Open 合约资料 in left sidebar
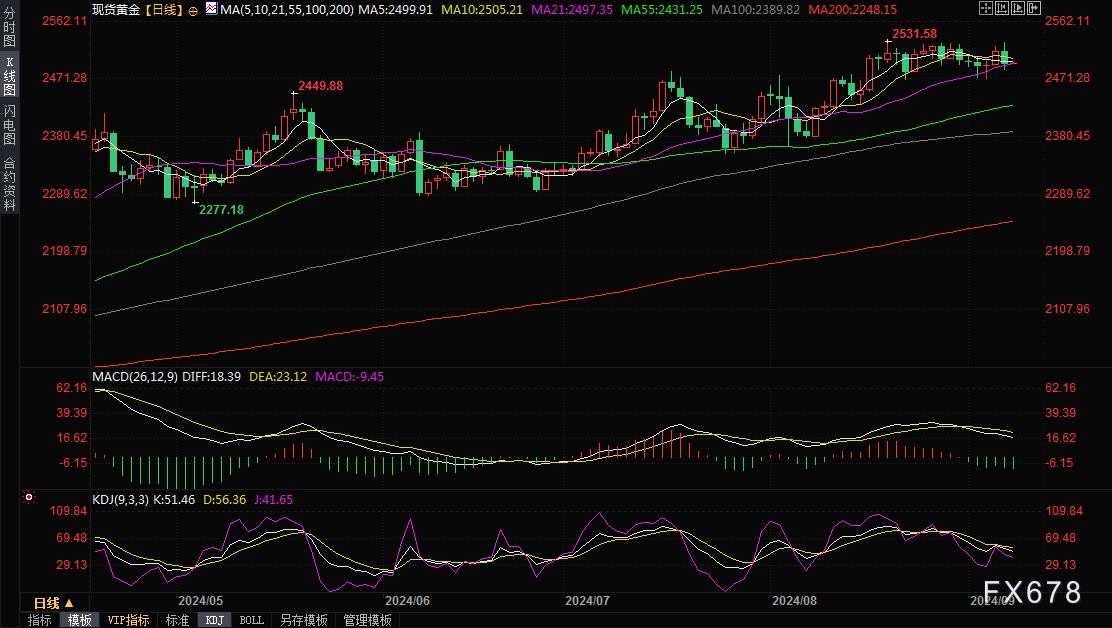Image resolution: width=1112 pixels, height=628 pixels. 9,184
